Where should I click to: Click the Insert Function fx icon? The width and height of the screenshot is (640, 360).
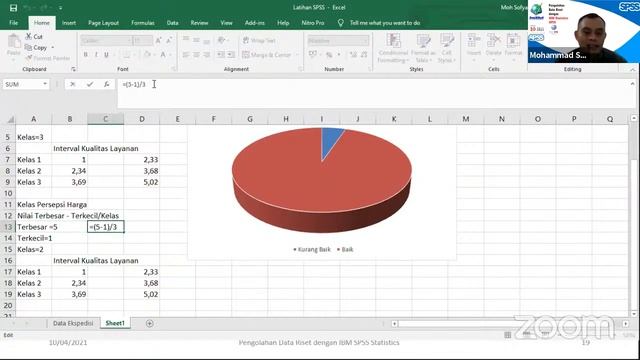click(107, 84)
